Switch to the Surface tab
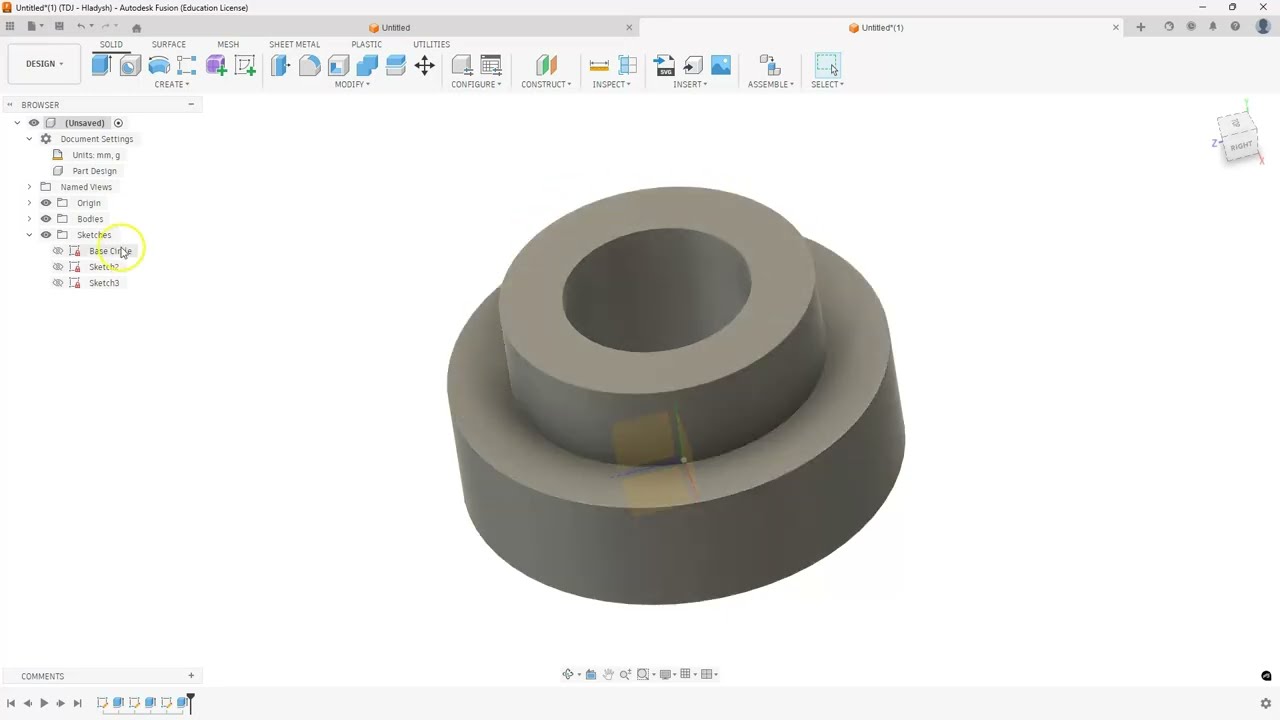Viewport: 1280px width, 720px height. coord(169,44)
